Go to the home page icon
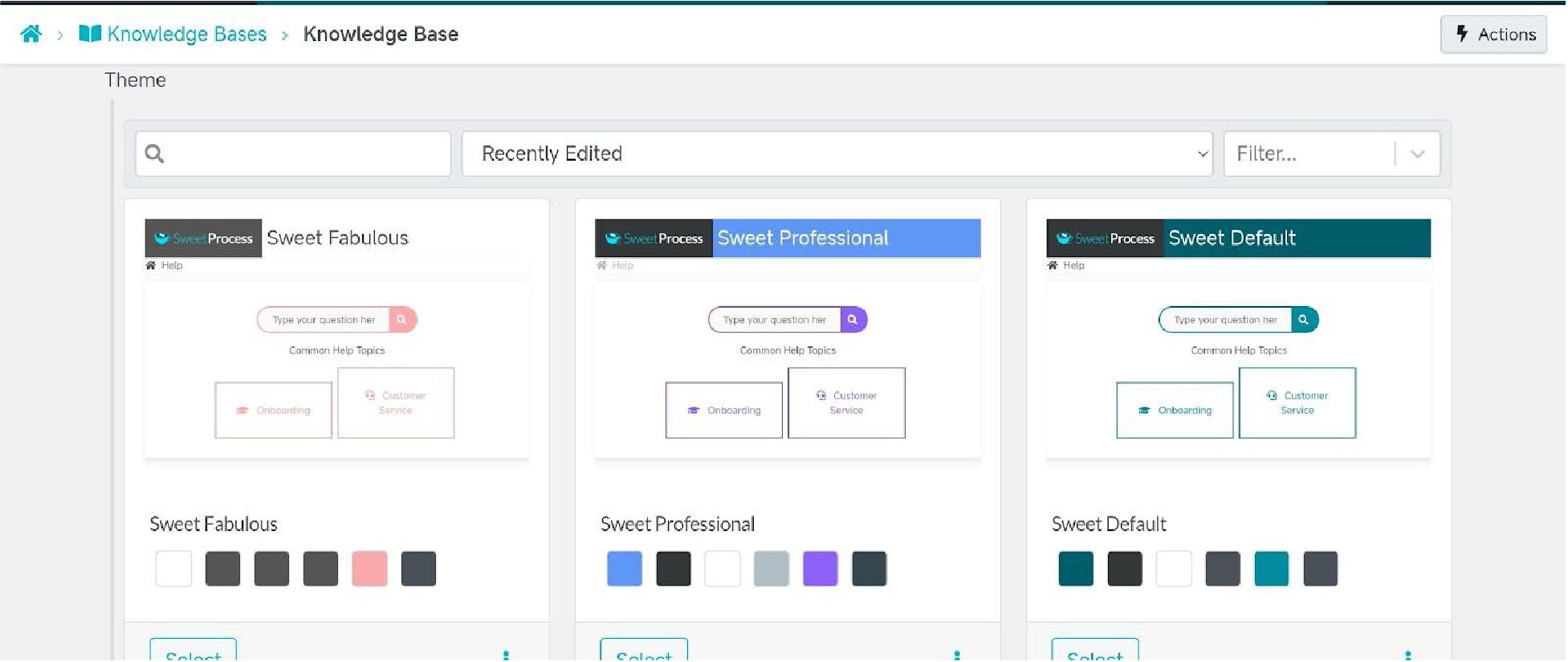The image size is (1568, 662). click(31, 34)
